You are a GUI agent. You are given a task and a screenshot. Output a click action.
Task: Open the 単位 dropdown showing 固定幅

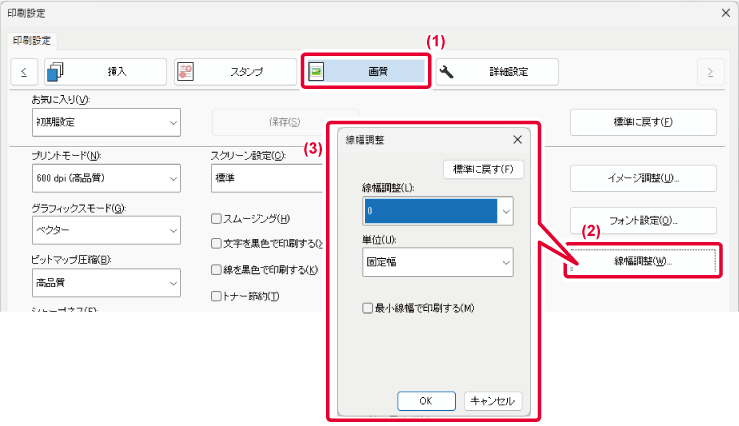438,263
